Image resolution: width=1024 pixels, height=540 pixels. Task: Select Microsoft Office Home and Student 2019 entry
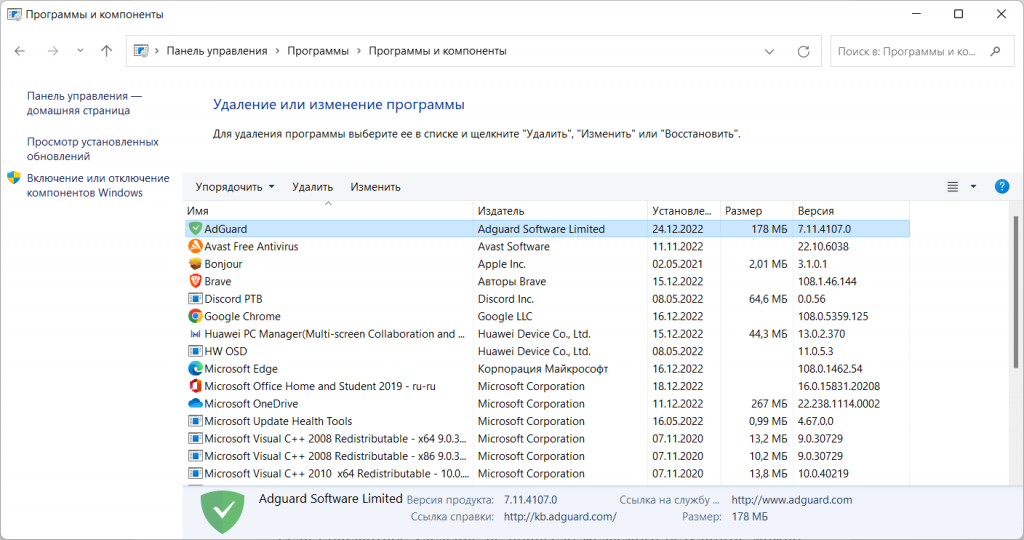pos(320,386)
